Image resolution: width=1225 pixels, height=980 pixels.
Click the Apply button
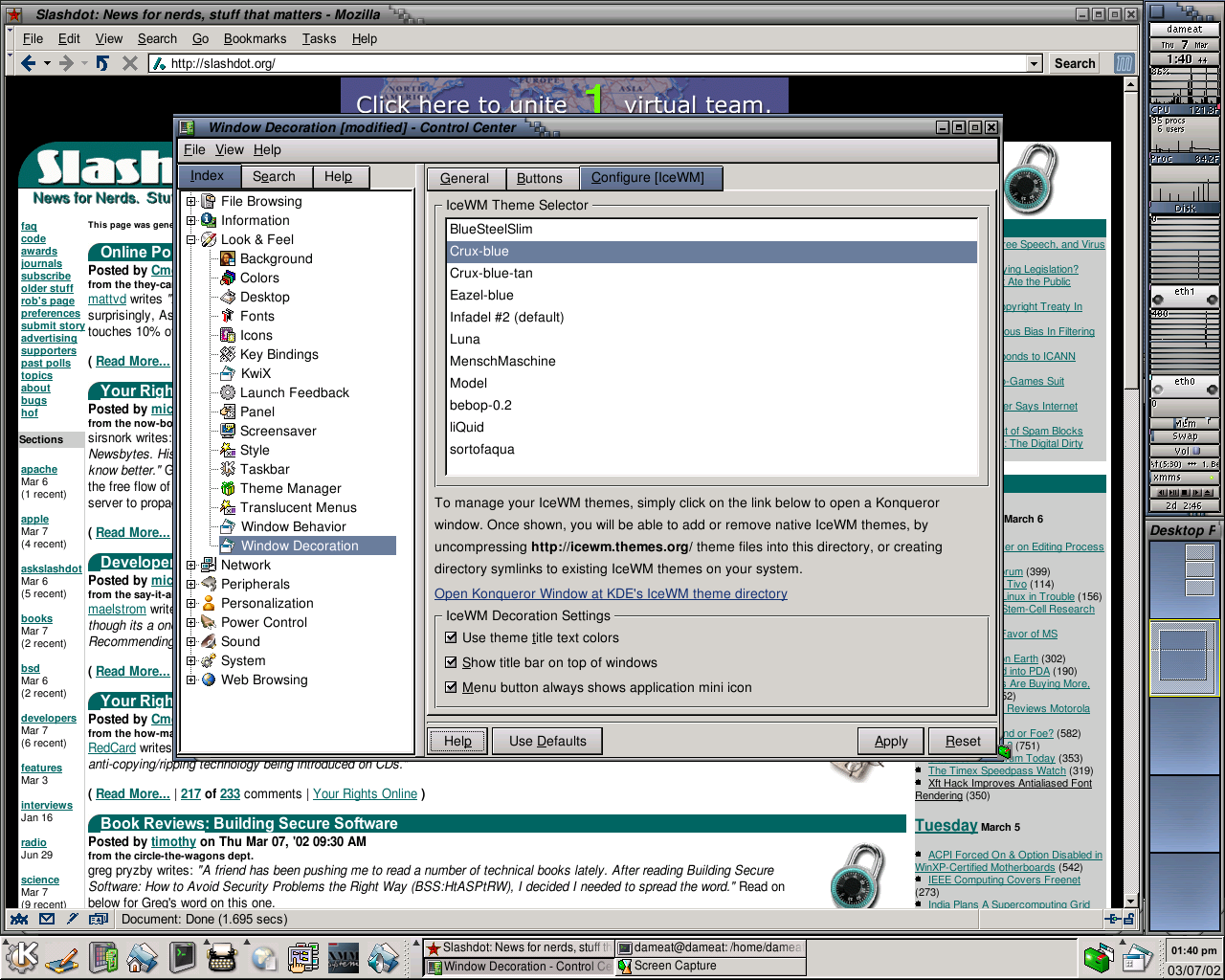[x=891, y=741]
